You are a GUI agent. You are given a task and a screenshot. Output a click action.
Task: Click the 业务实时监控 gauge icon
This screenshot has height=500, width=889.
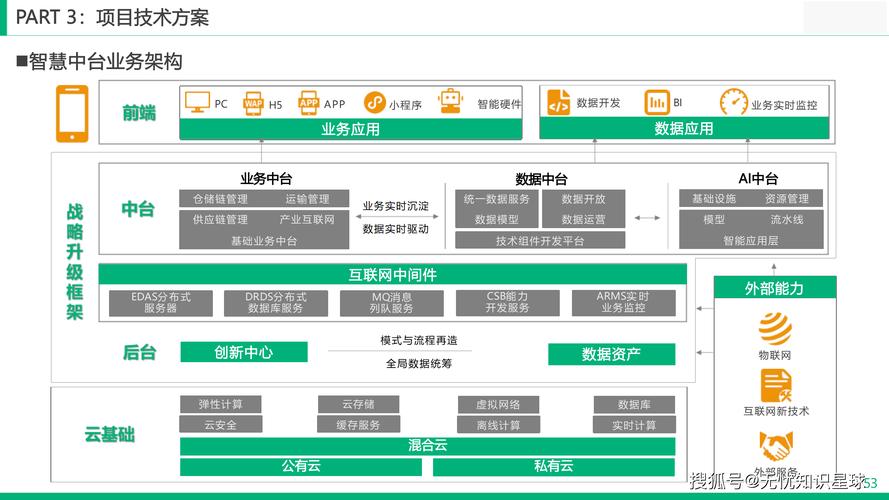[x=734, y=103]
